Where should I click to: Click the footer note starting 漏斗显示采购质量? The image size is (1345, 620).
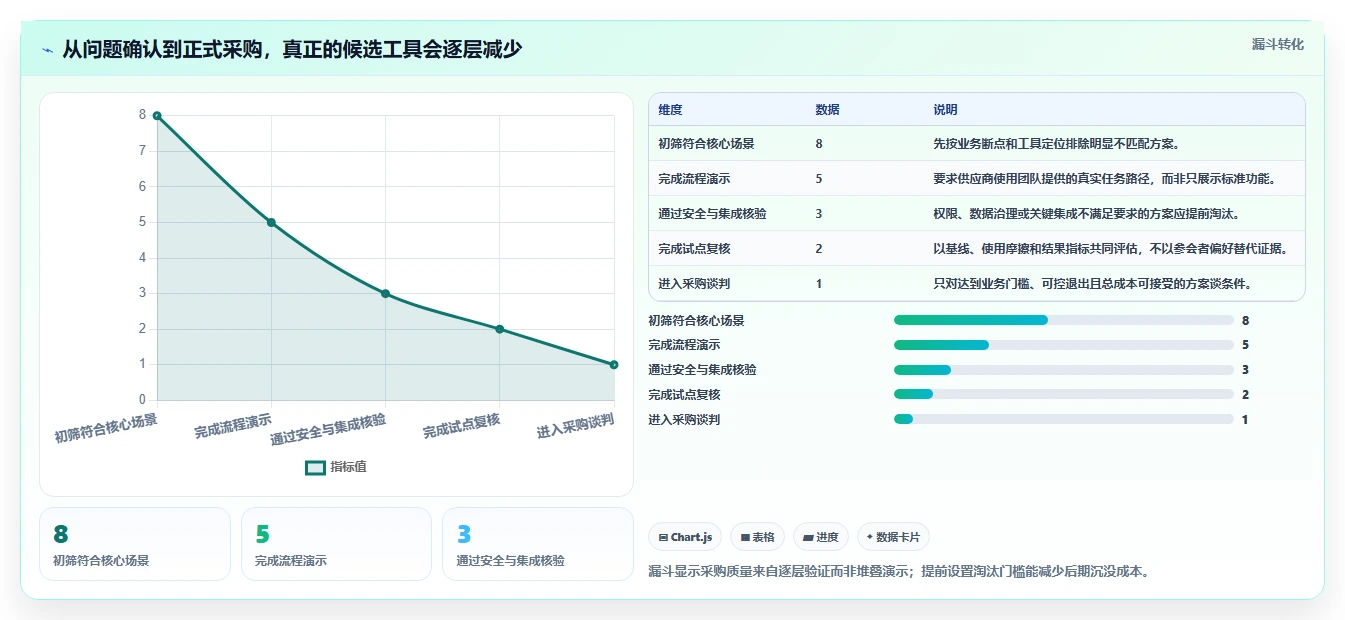point(899,572)
